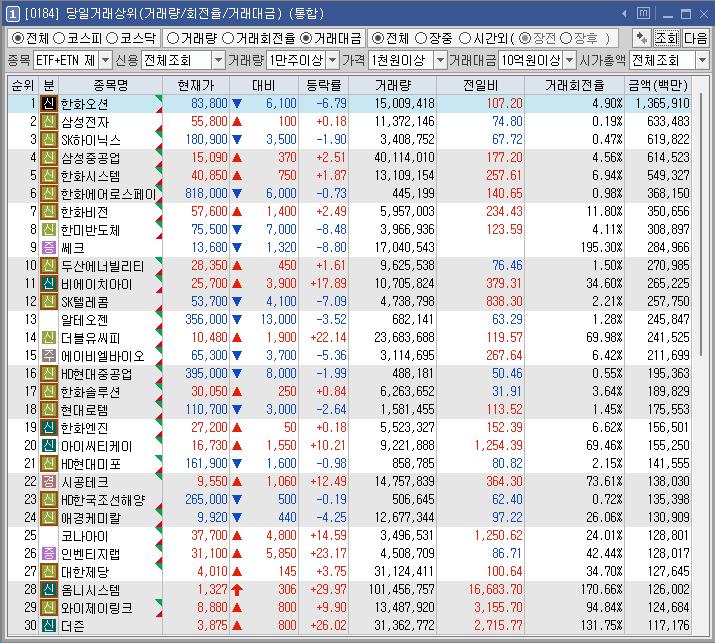Click the window number 1 icon in title bar
Viewport: 715px width, 643px height.
click(12, 14)
